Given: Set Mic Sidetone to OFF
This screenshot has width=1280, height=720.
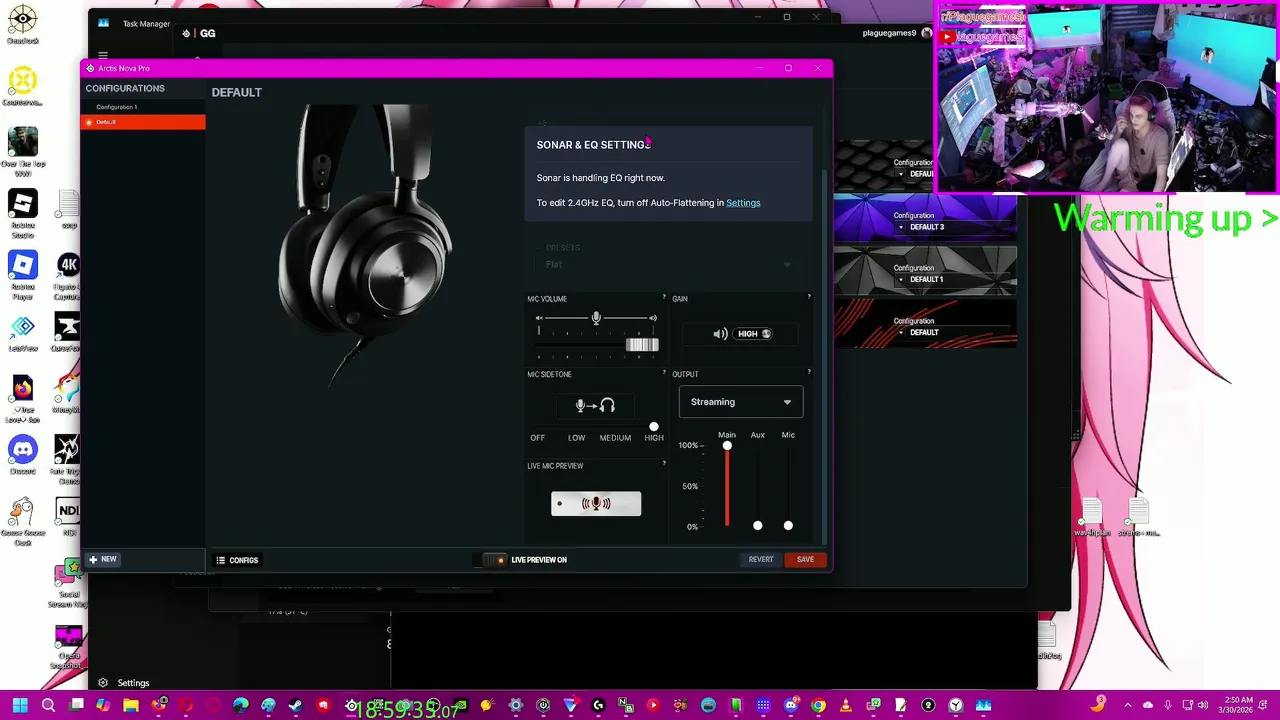Looking at the screenshot, I should tap(538, 438).
